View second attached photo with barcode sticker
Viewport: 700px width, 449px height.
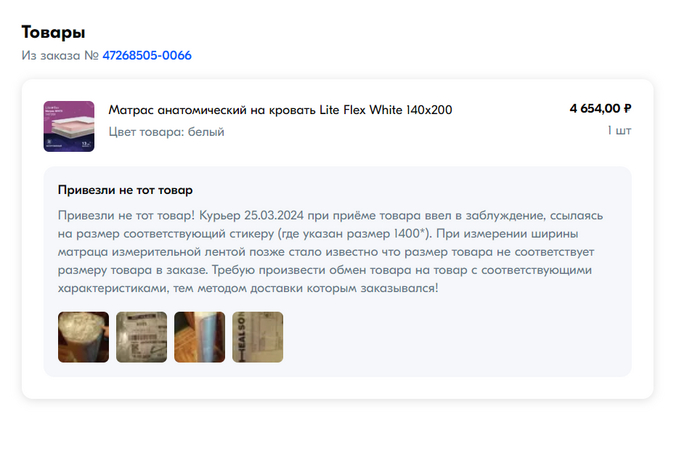click(x=142, y=337)
